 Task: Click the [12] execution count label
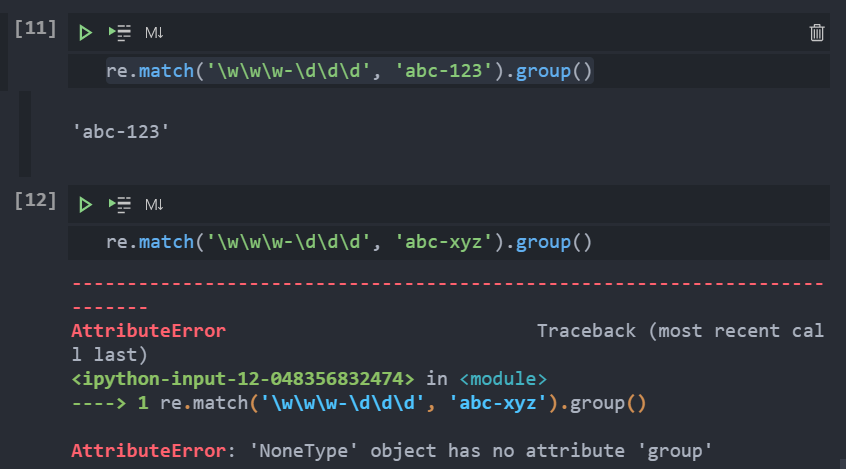tap(35, 200)
